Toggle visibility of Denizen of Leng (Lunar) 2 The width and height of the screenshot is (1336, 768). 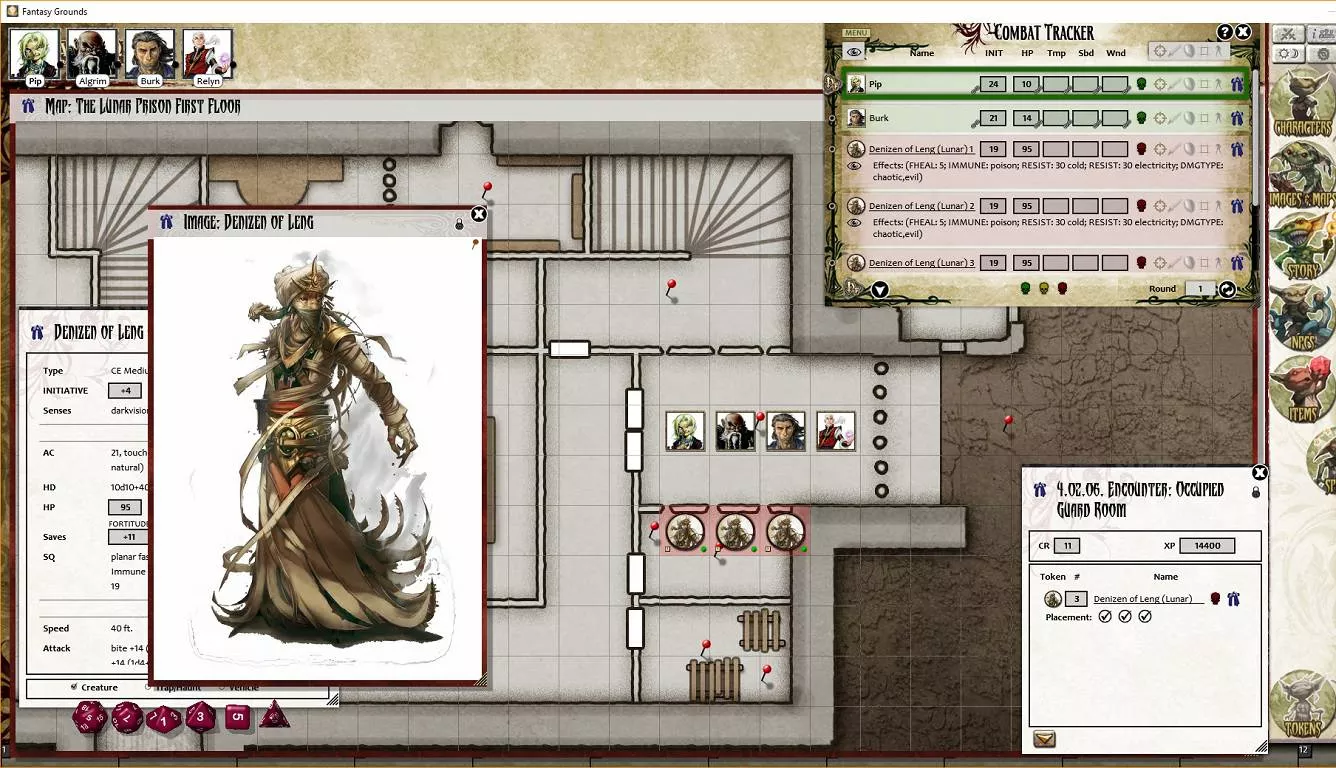click(854, 223)
